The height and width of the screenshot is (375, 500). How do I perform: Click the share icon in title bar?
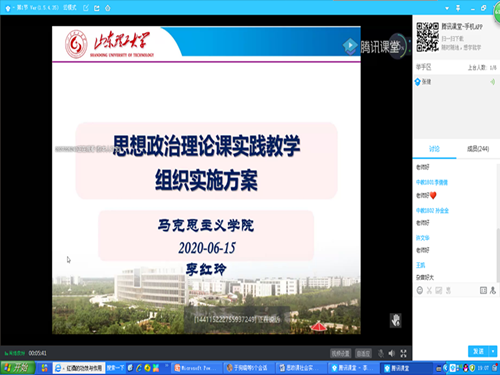pyautogui.click(x=97, y=8)
